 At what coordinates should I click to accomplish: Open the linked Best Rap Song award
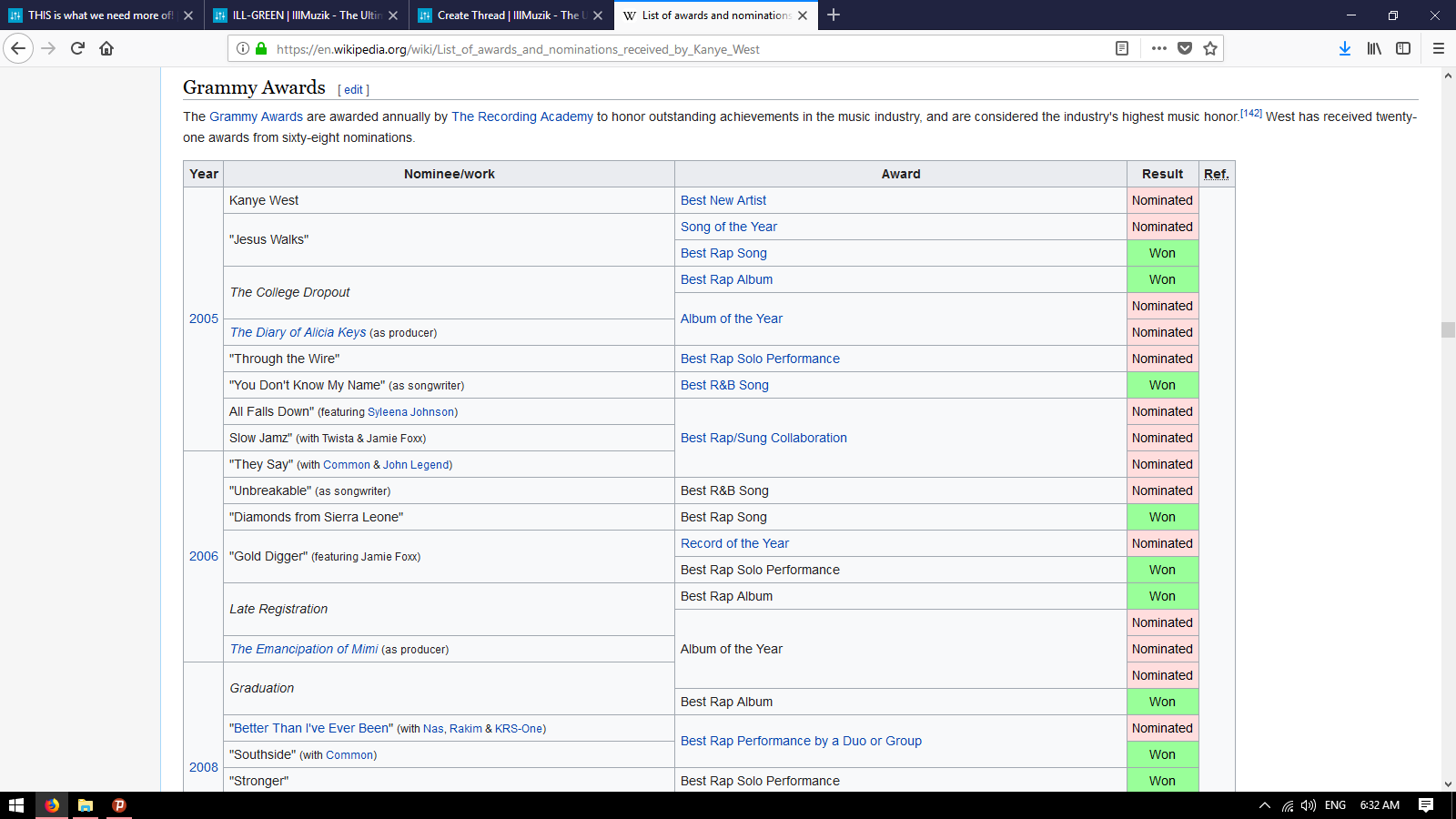[x=723, y=253]
